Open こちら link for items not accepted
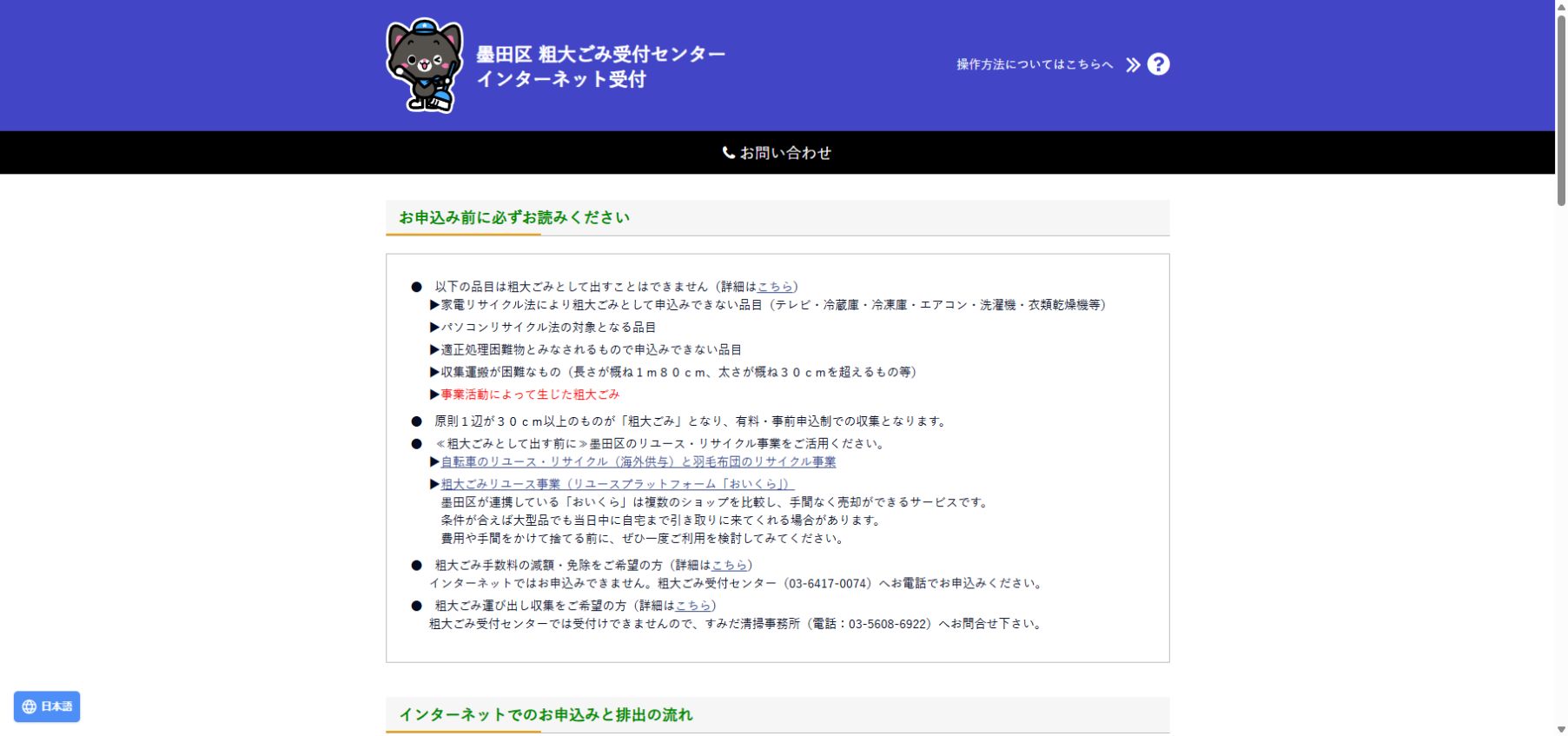This screenshot has height=736, width=1568. pyautogui.click(x=775, y=287)
